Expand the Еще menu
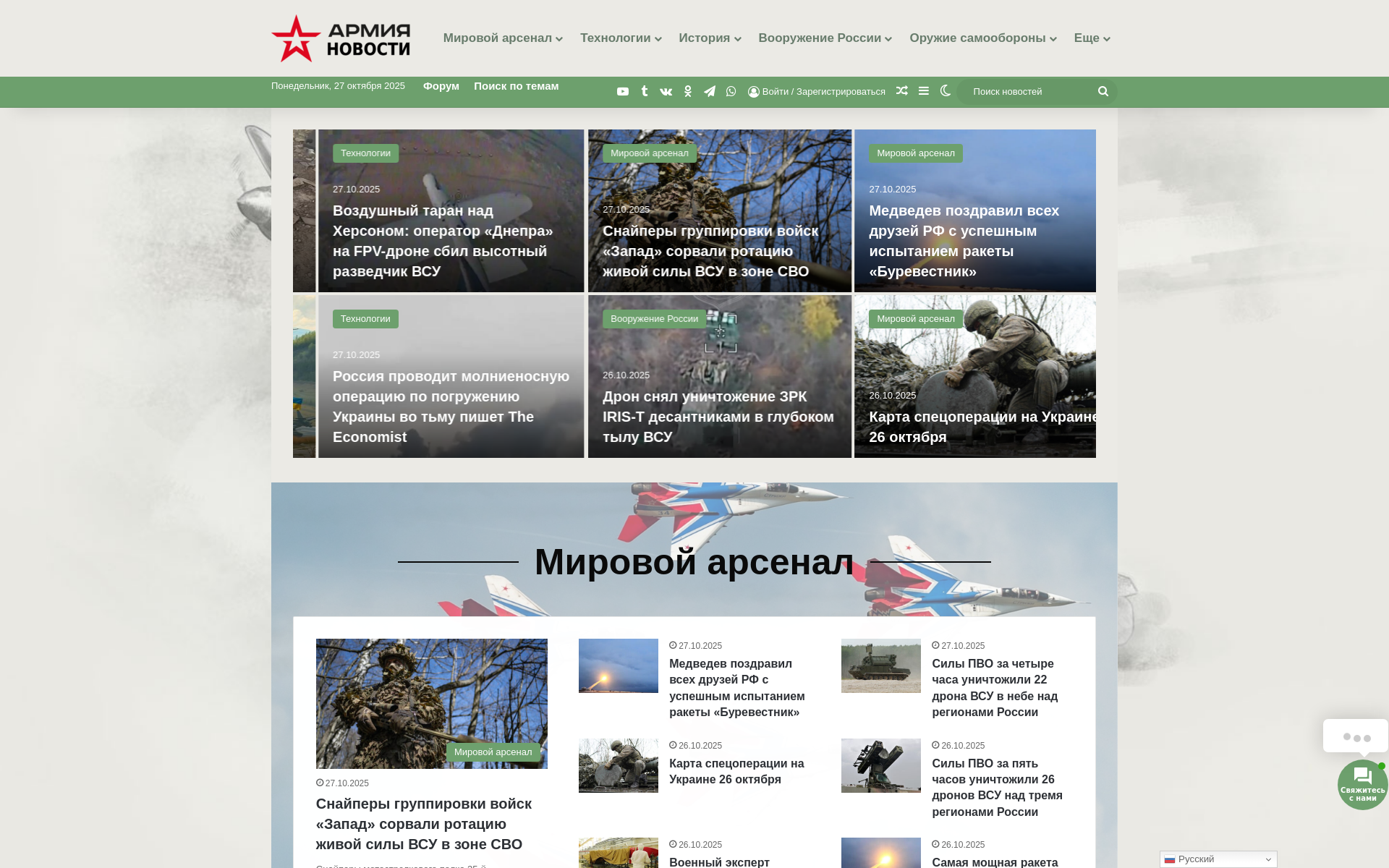Screen dimensions: 1389x868 pos(1092,38)
